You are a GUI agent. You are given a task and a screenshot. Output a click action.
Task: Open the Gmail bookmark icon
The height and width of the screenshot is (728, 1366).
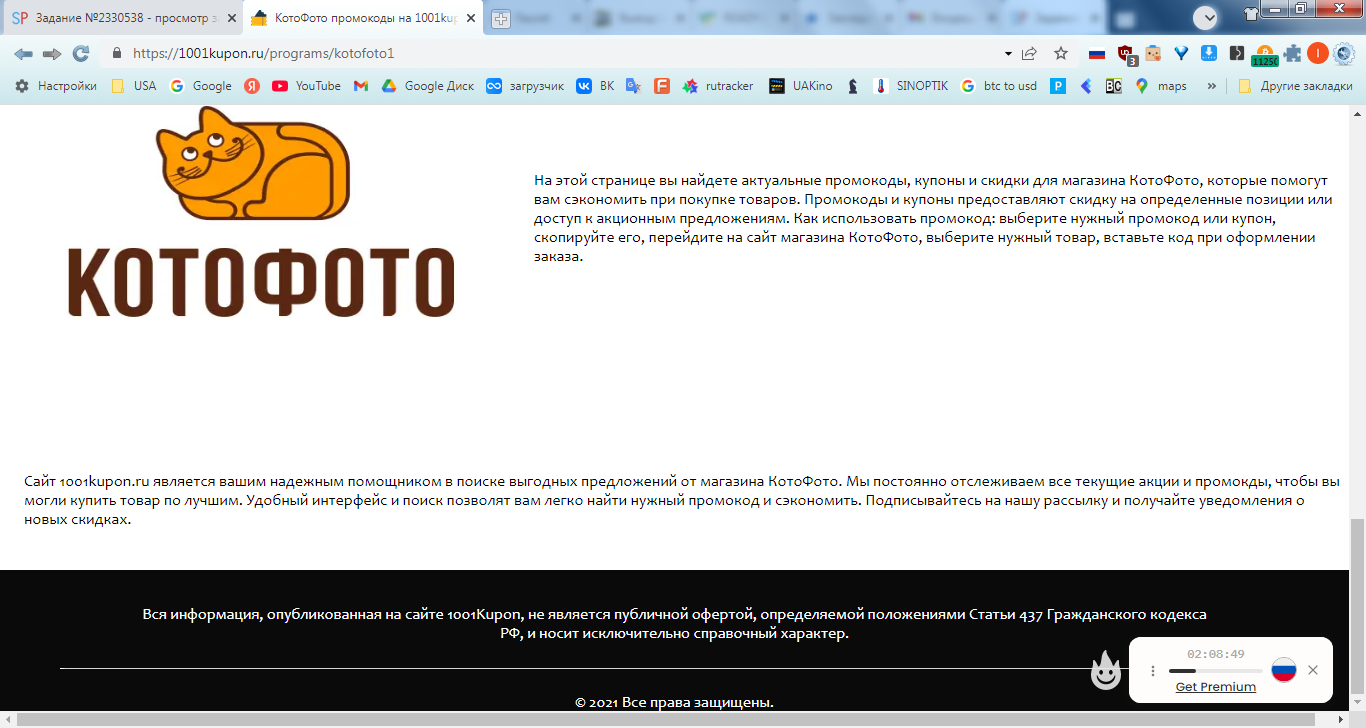pyautogui.click(x=361, y=86)
